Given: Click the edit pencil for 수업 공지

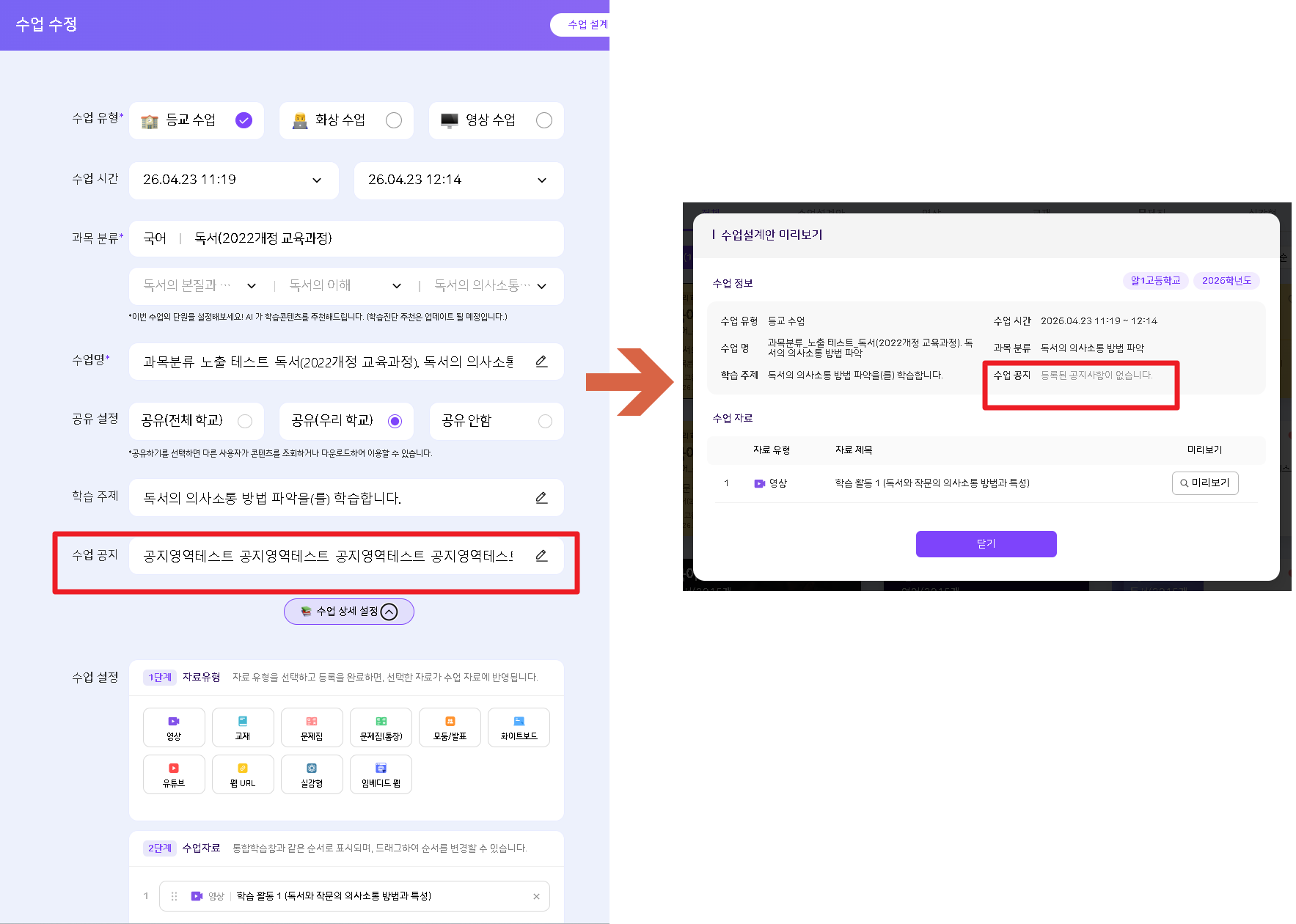Looking at the screenshot, I should tap(541, 556).
